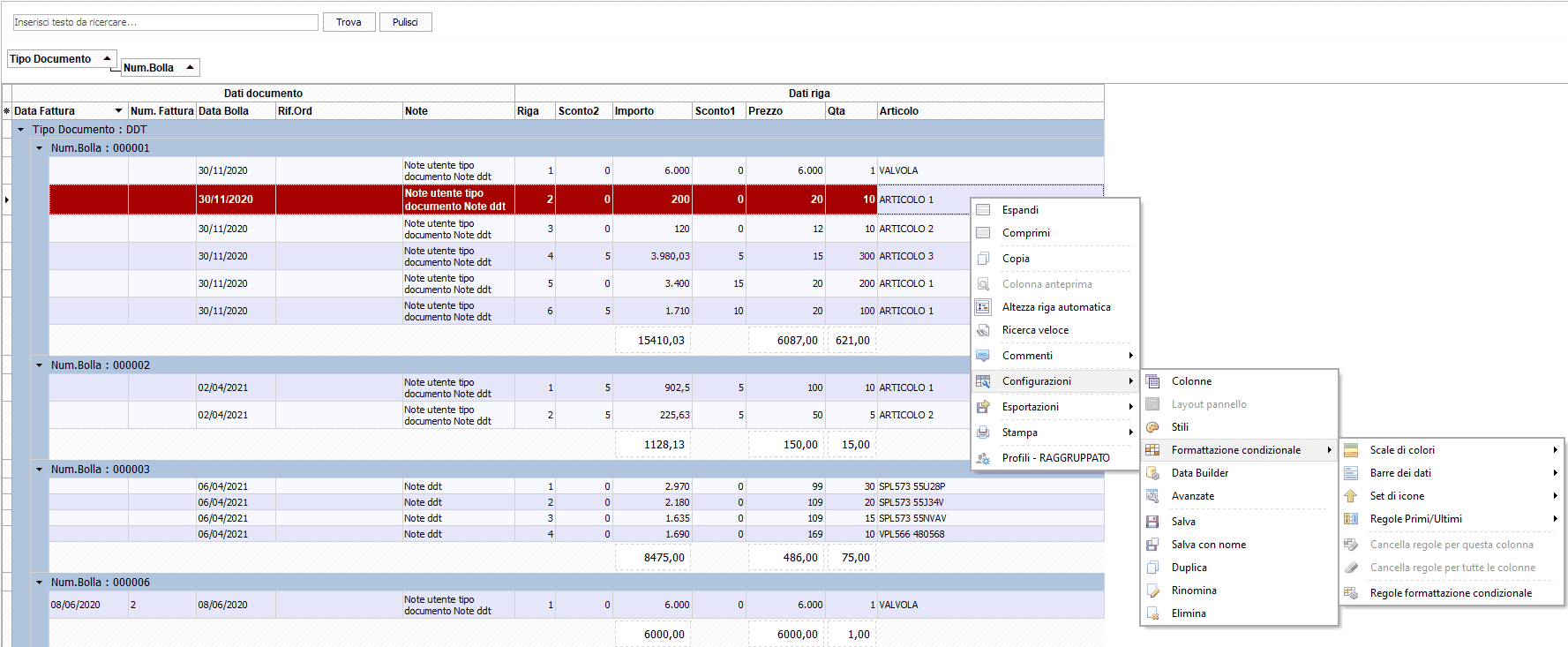Click the Scale di colori icon
1568x647 pixels.
(1351, 450)
